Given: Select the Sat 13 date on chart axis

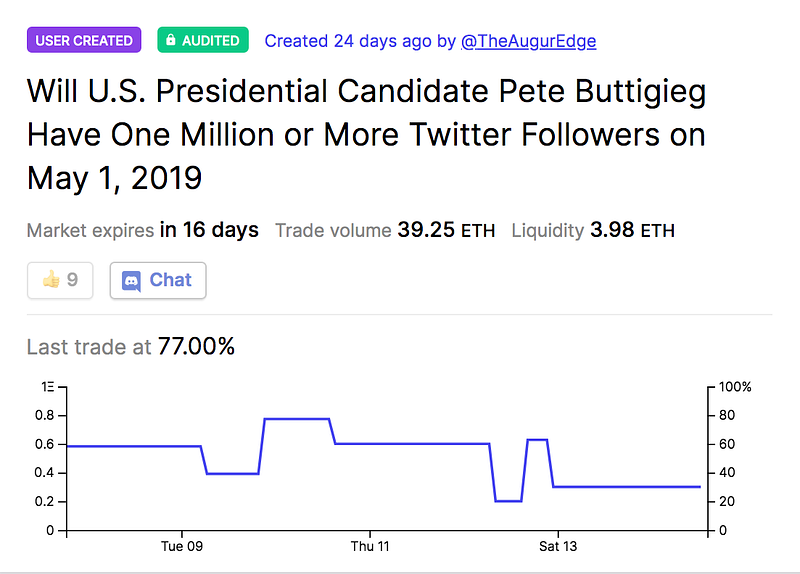Looking at the screenshot, I should click(557, 546).
